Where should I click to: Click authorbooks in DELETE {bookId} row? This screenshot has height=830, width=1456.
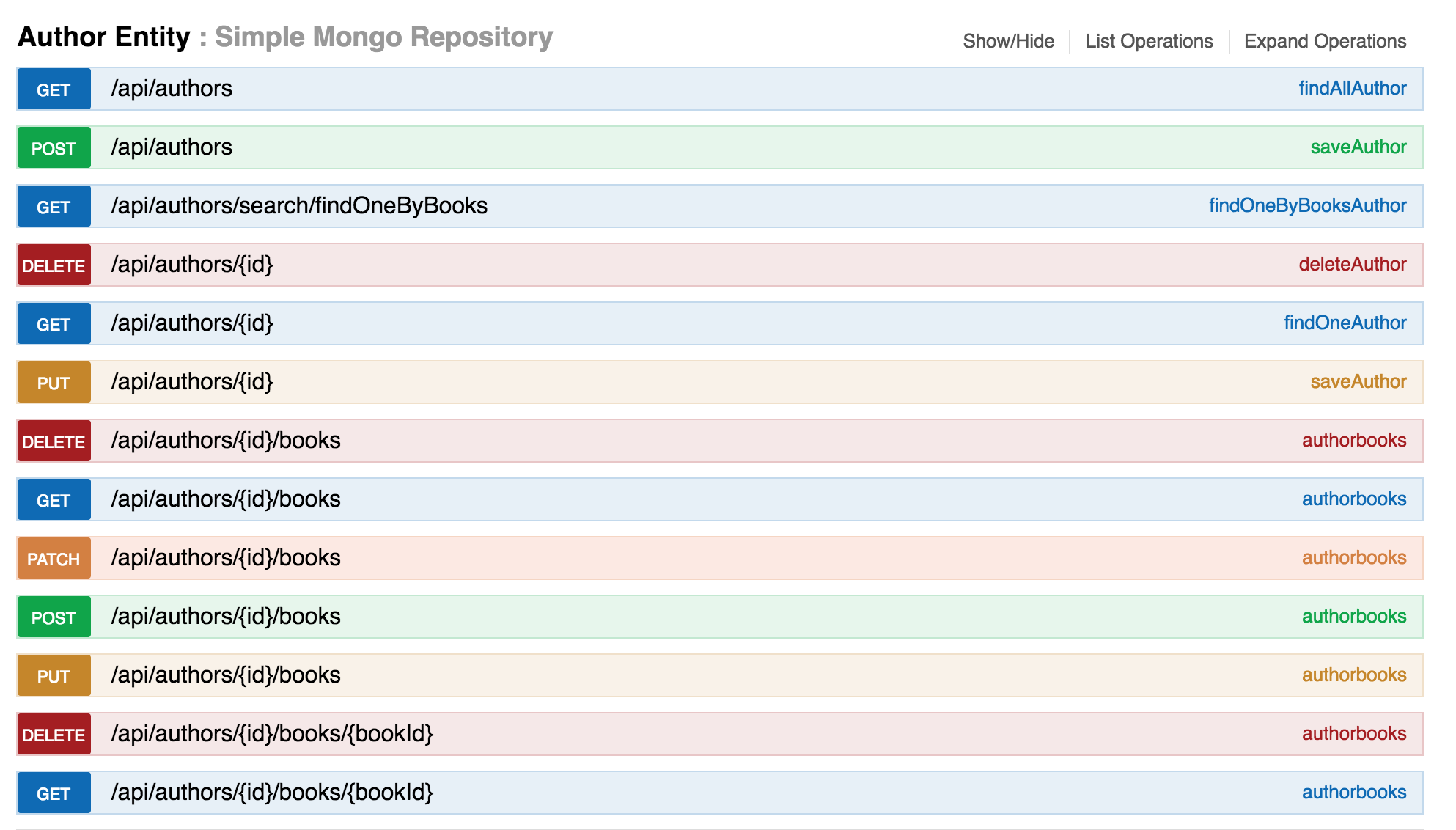point(1353,734)
